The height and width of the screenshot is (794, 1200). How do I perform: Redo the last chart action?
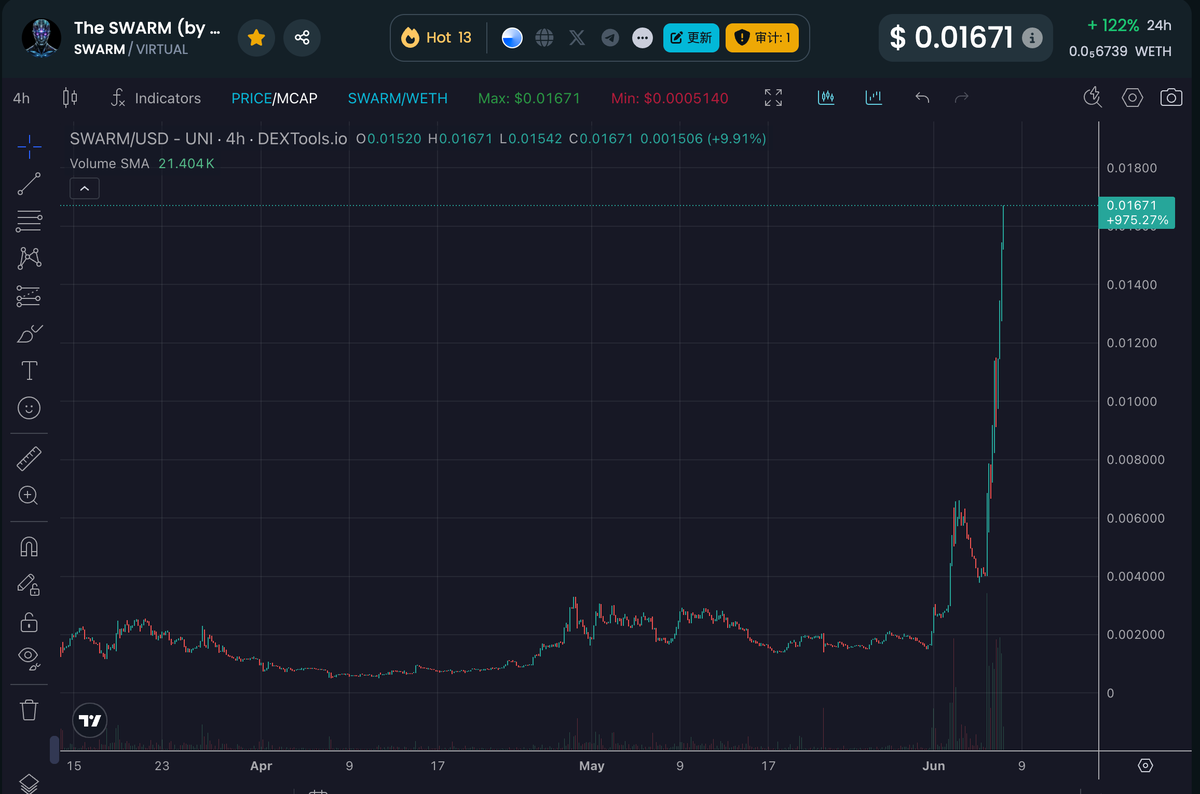pos(962,98)
